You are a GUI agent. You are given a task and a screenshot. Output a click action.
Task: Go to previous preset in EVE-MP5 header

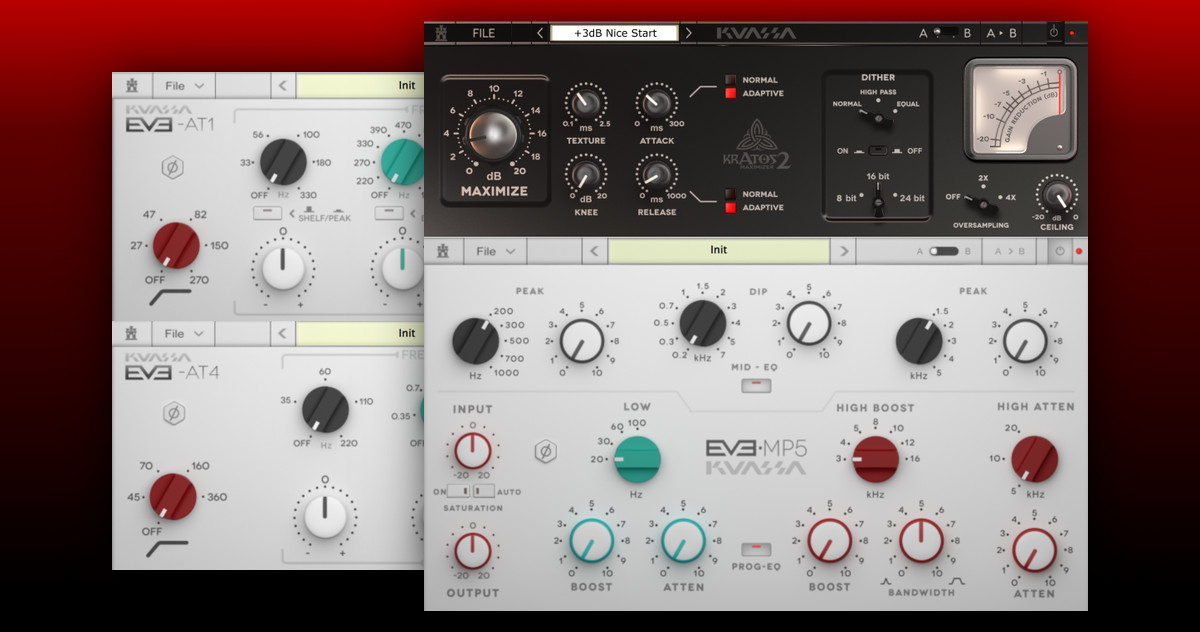pos(593,251)
